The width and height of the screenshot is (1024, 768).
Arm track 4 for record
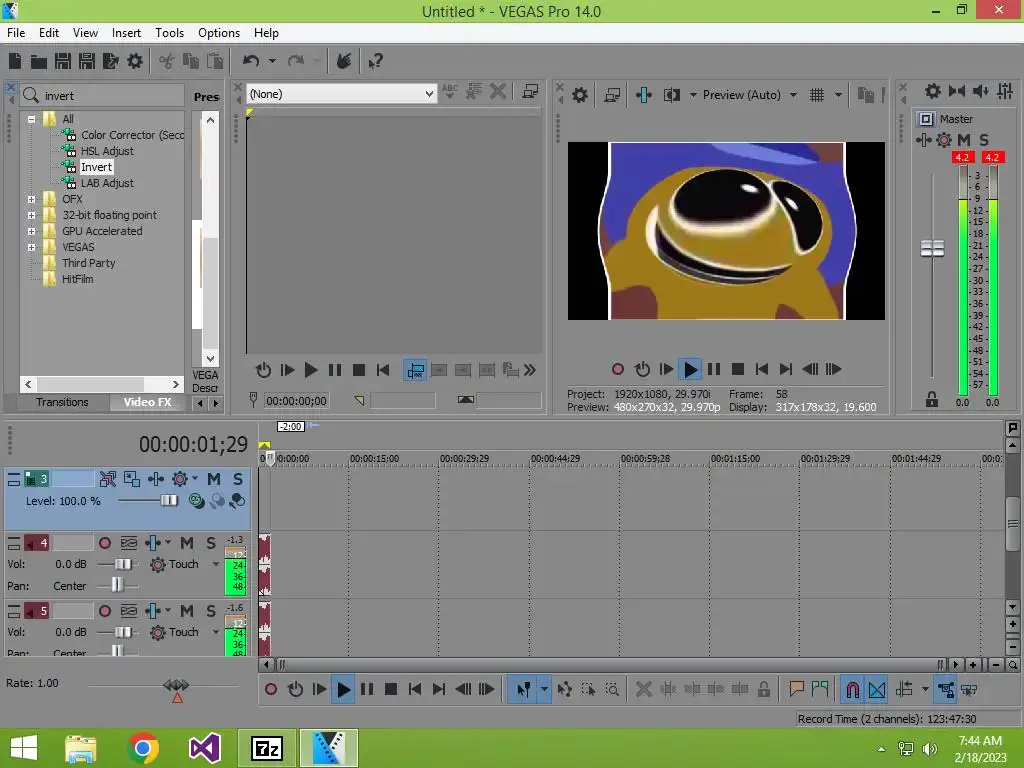[104, 543]
